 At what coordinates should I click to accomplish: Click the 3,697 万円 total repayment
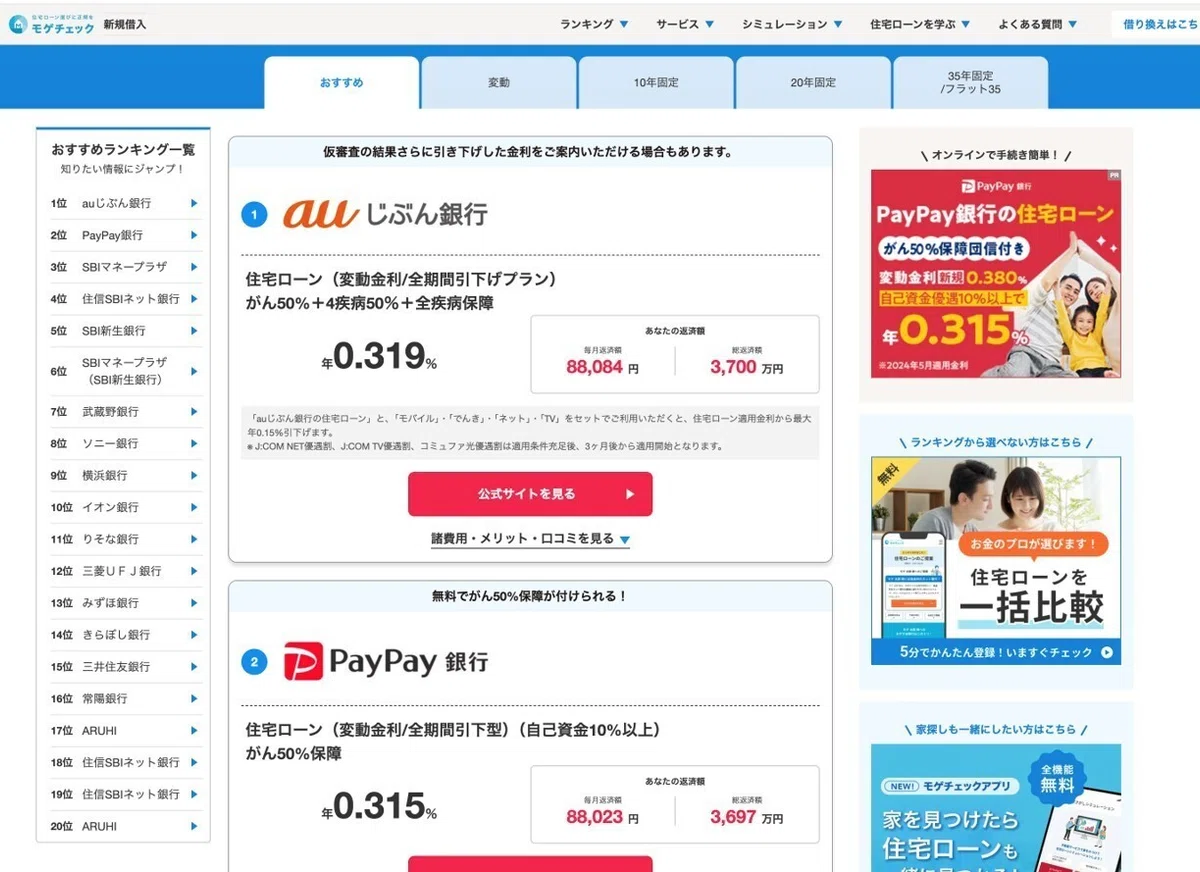747,817
